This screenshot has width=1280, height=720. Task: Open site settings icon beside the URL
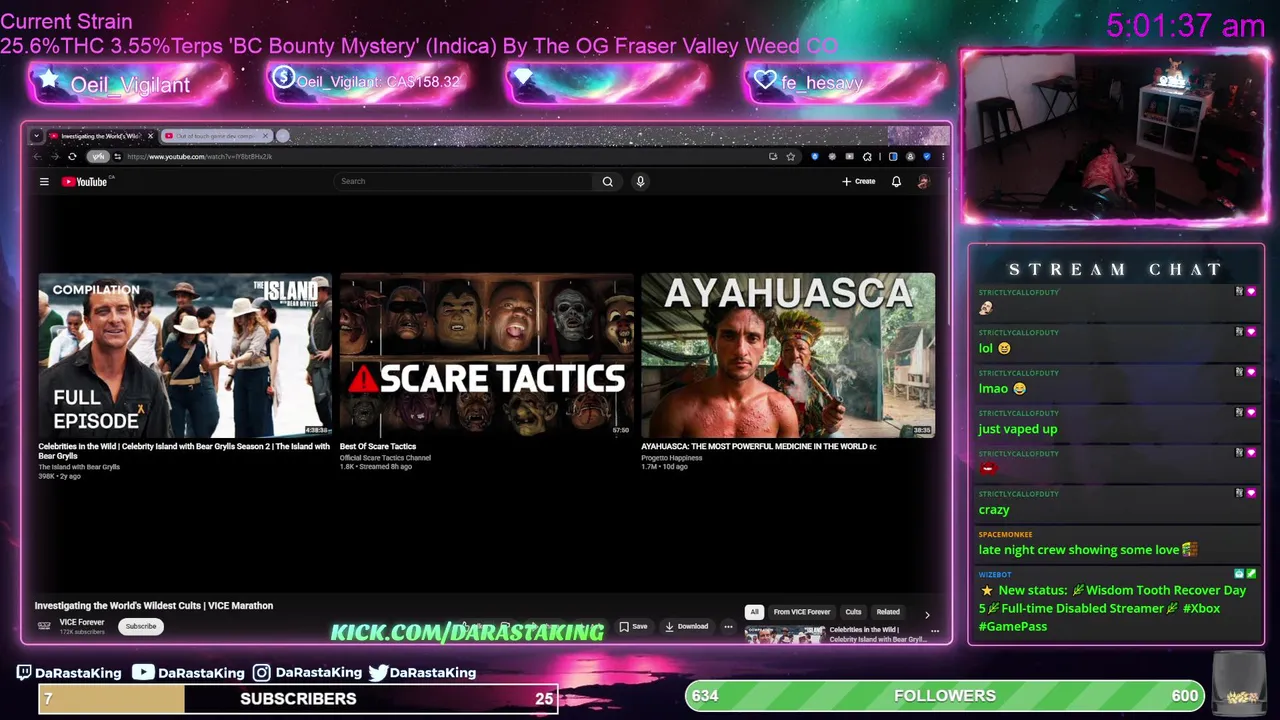[x=117, y=156]
